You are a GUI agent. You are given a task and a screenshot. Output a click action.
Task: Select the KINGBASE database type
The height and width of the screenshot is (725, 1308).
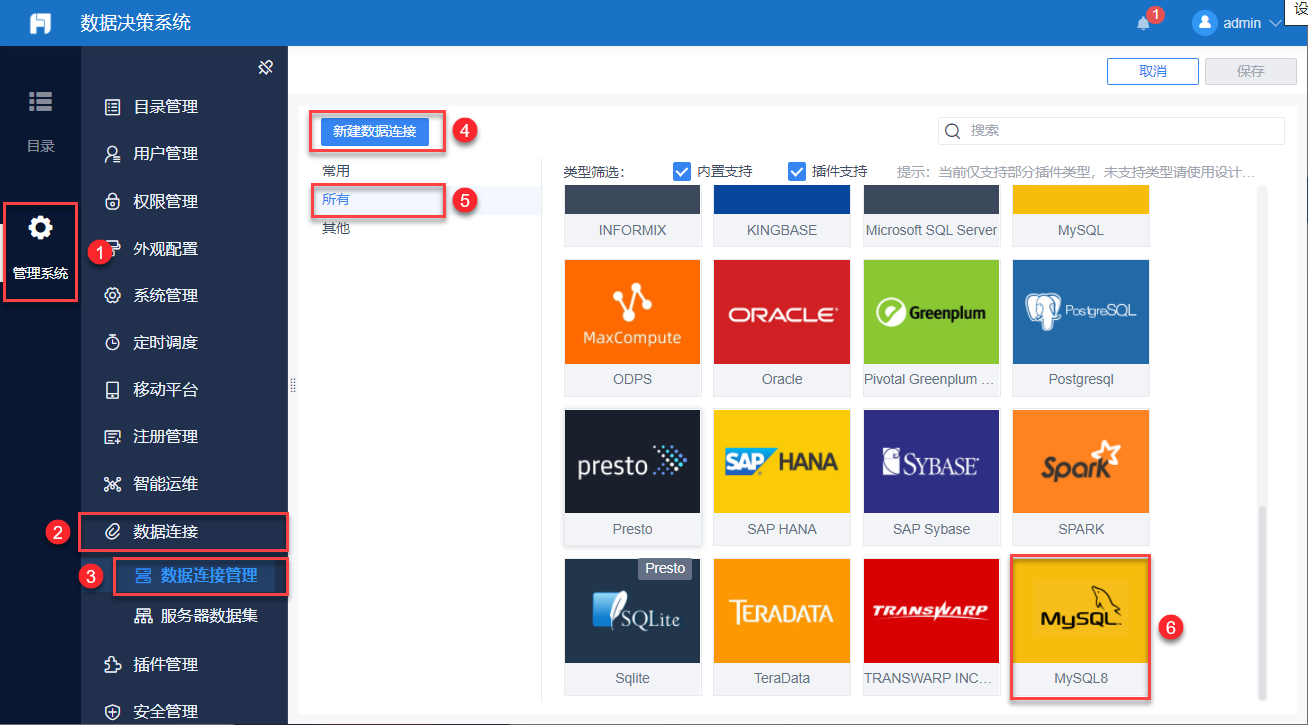tap(782, 216)
